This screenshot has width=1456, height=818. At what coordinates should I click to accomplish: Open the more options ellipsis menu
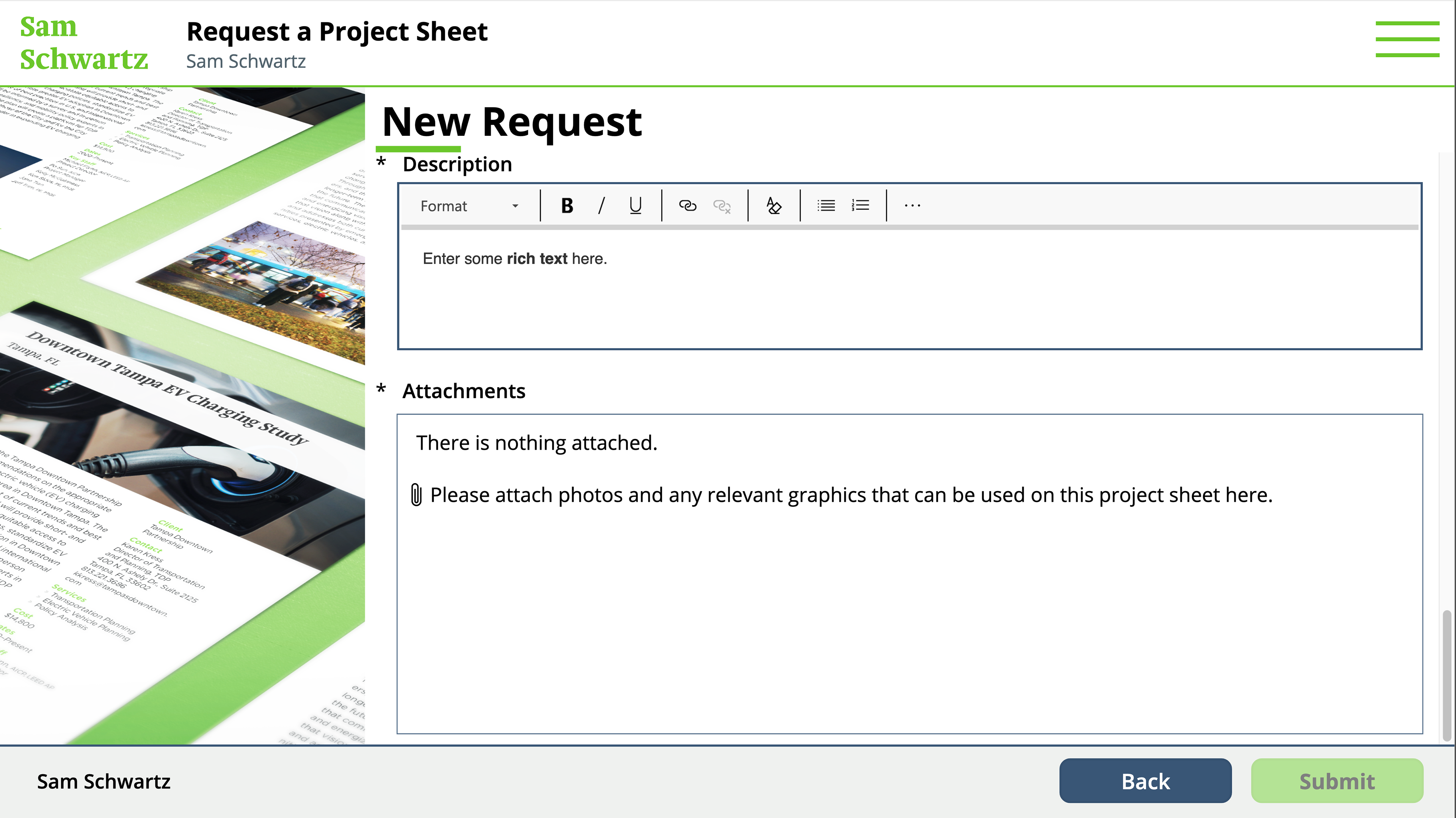point(912,206)
